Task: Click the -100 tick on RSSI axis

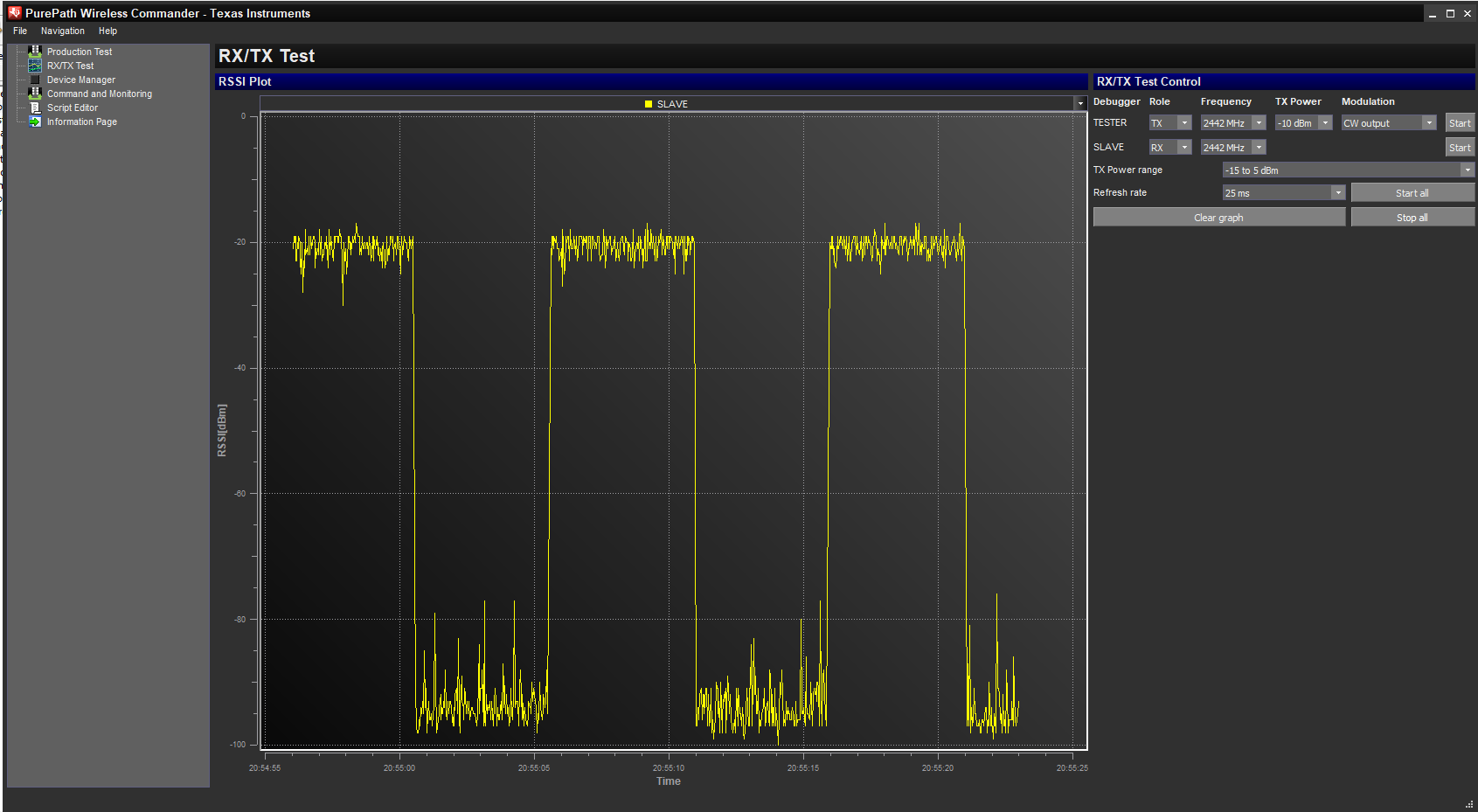Action: [238, 745]
